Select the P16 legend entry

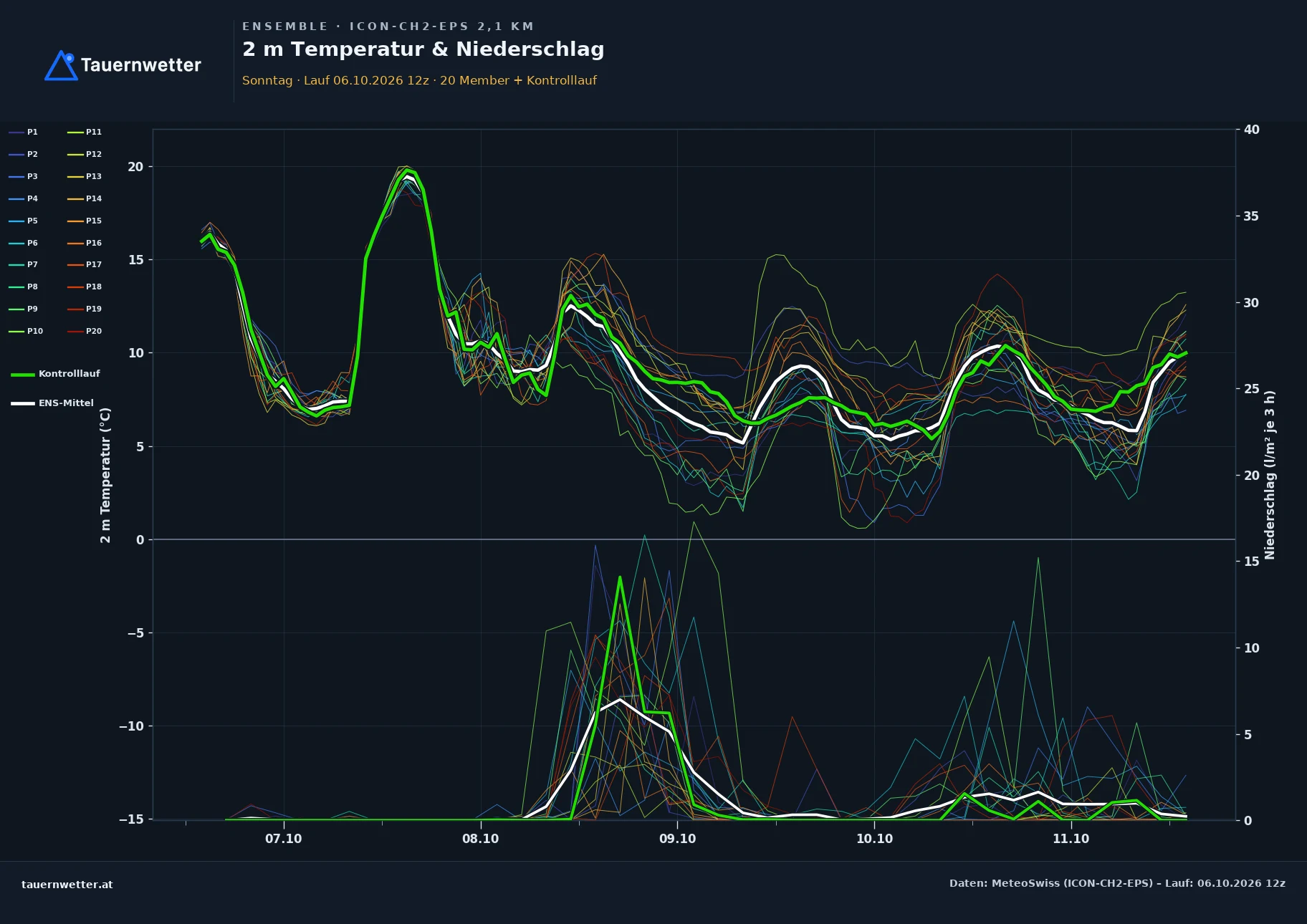click(85, 243)
